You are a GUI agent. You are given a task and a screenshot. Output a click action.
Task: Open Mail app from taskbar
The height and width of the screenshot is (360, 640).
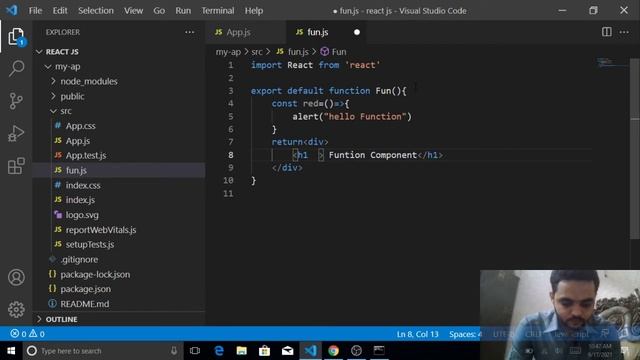[x=287, y=351]
